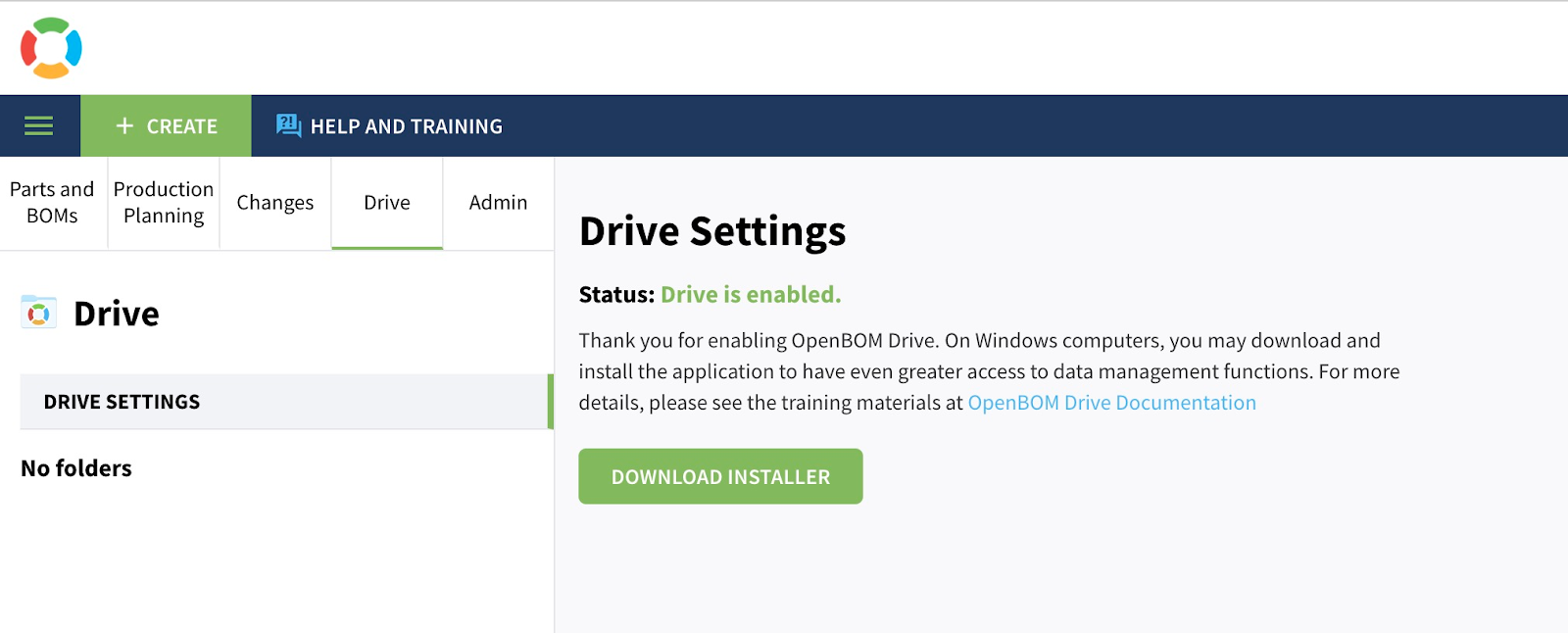
Task: Open the OpenBOM Drive Documentation link
Action: [x=1111, y=403]
